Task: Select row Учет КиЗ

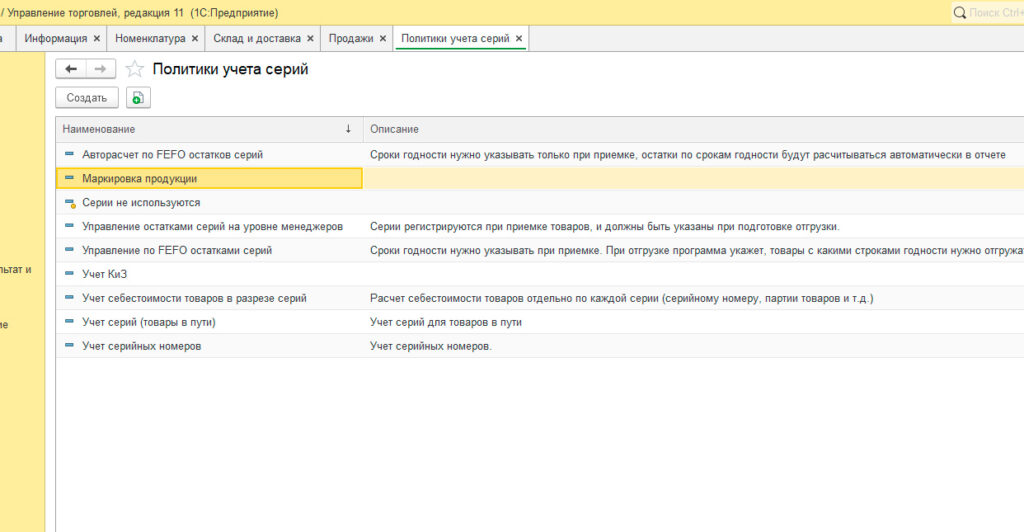Action: tap(539, 274)
